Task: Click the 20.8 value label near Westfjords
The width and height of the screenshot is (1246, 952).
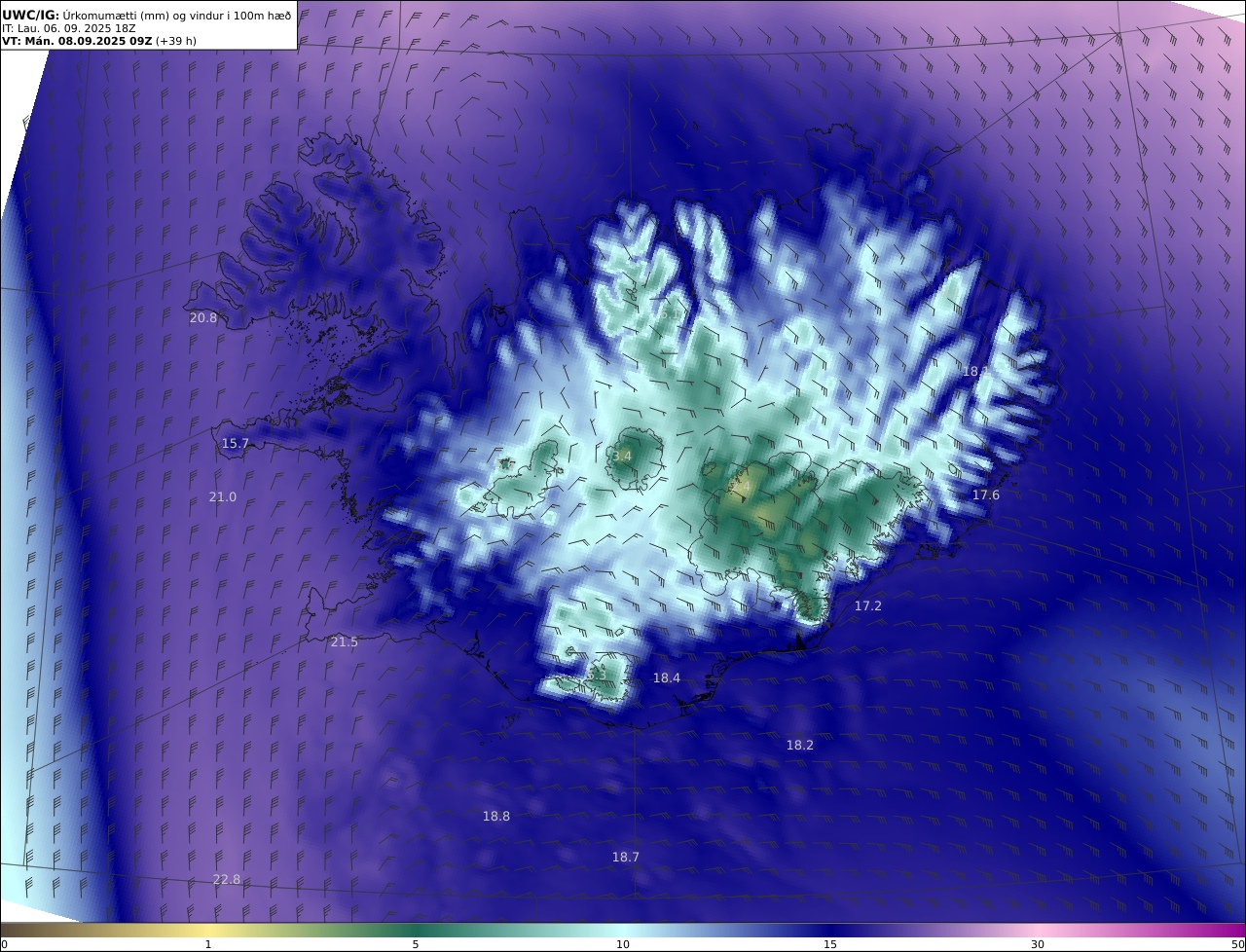Action: coord(203,318)
